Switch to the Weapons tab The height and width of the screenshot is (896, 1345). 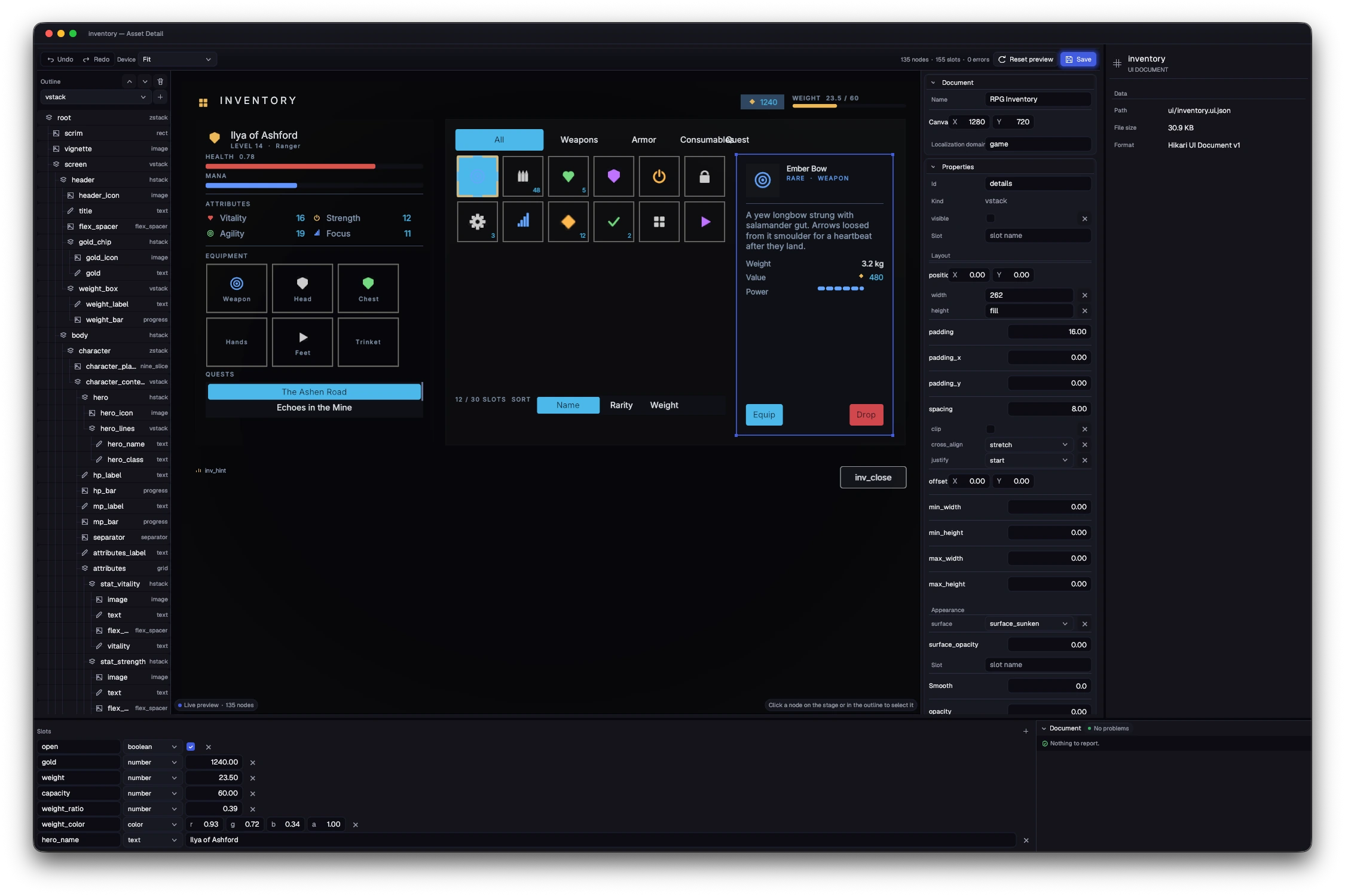(x=579, y=140)
